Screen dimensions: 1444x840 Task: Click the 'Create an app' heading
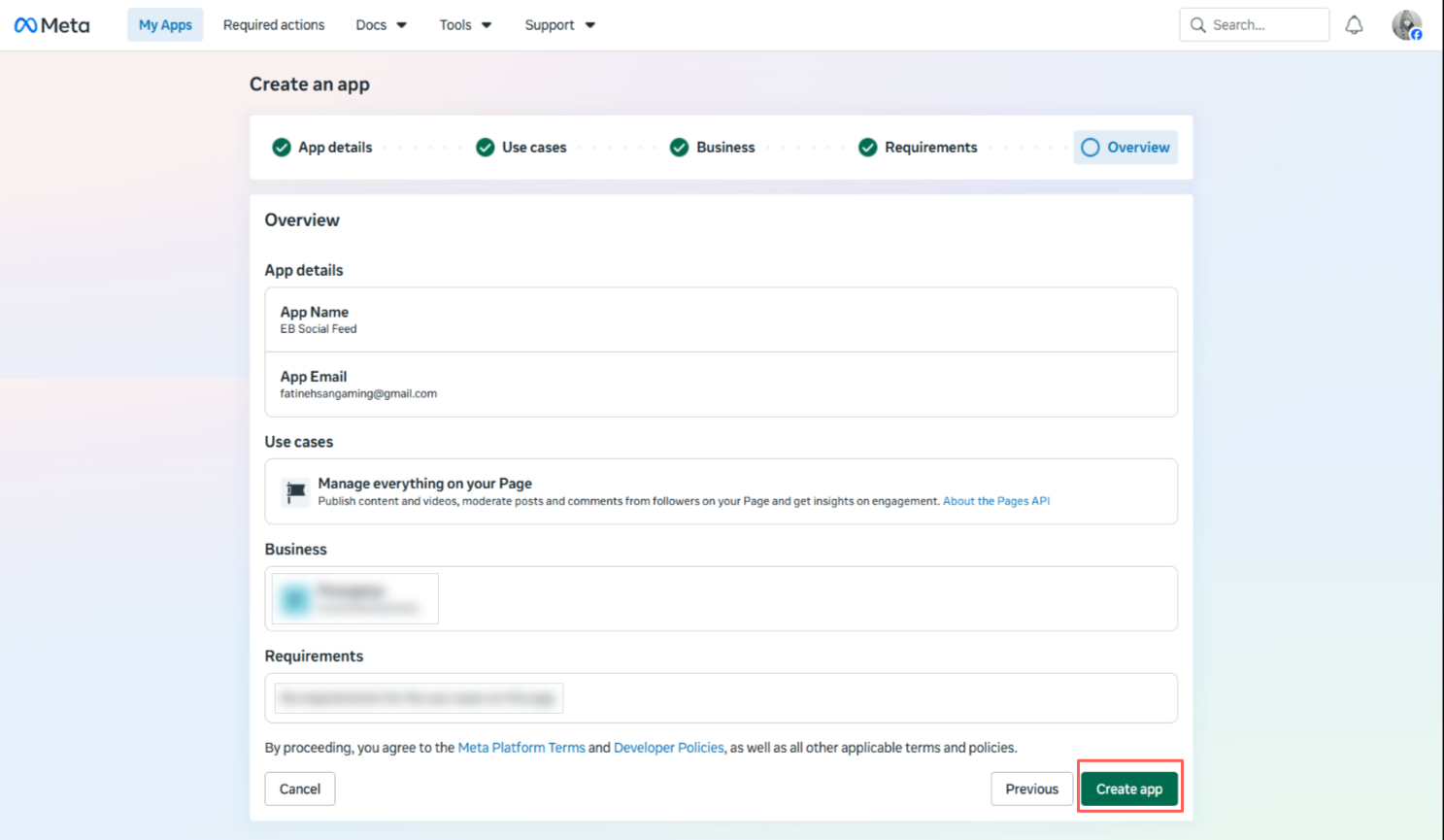pyautogui.click(x=310, y=84)
